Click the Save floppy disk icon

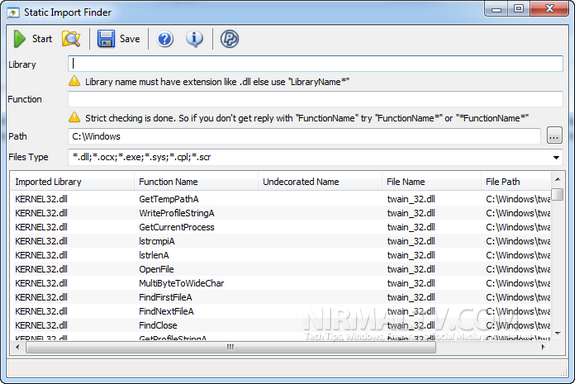[x=106, y=39]
